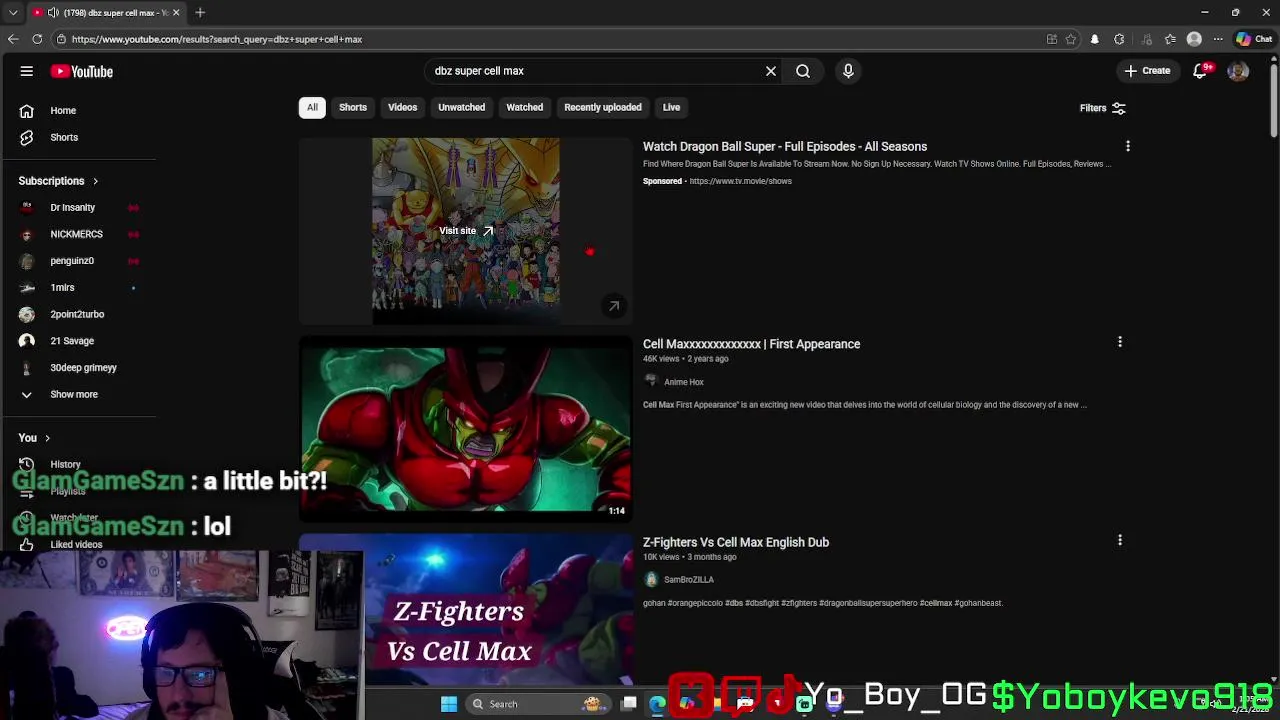Image resolution: width=1280 pixels, height=720 pixels.
Task: Open Cell Maxxxxxxxxxxxxxx First Appearance title
Action: [751, 344]
